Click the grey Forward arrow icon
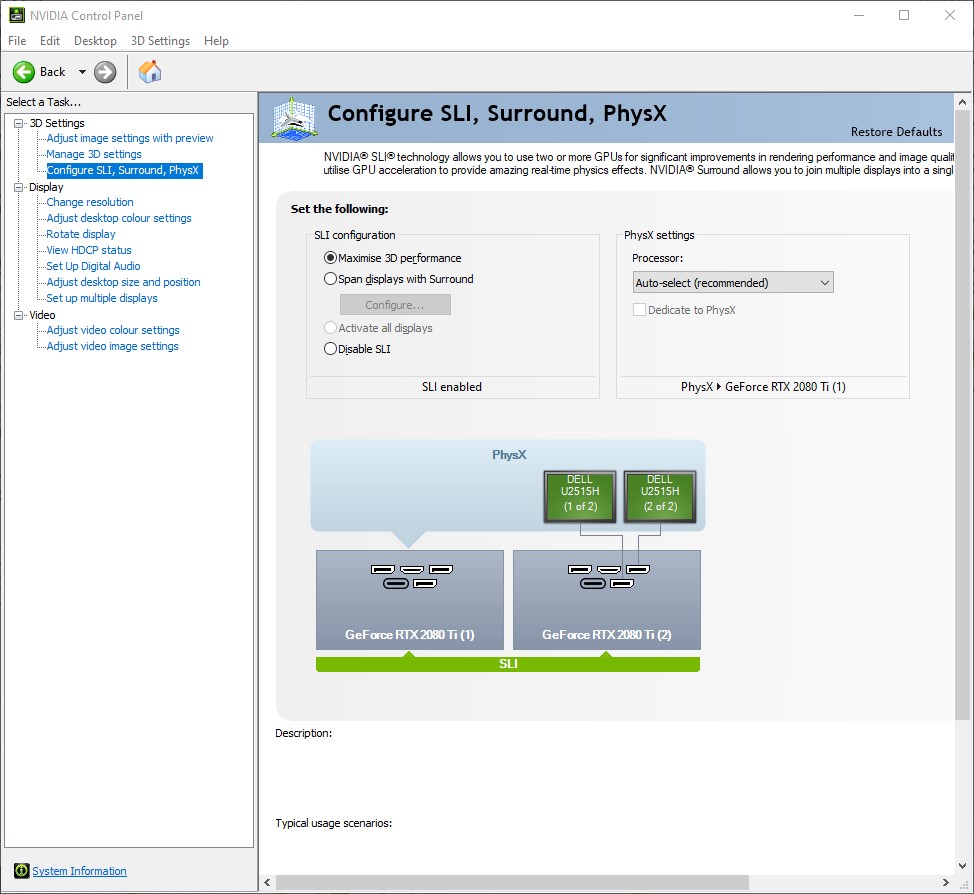974x894 pixels. (x=105, y=72)
